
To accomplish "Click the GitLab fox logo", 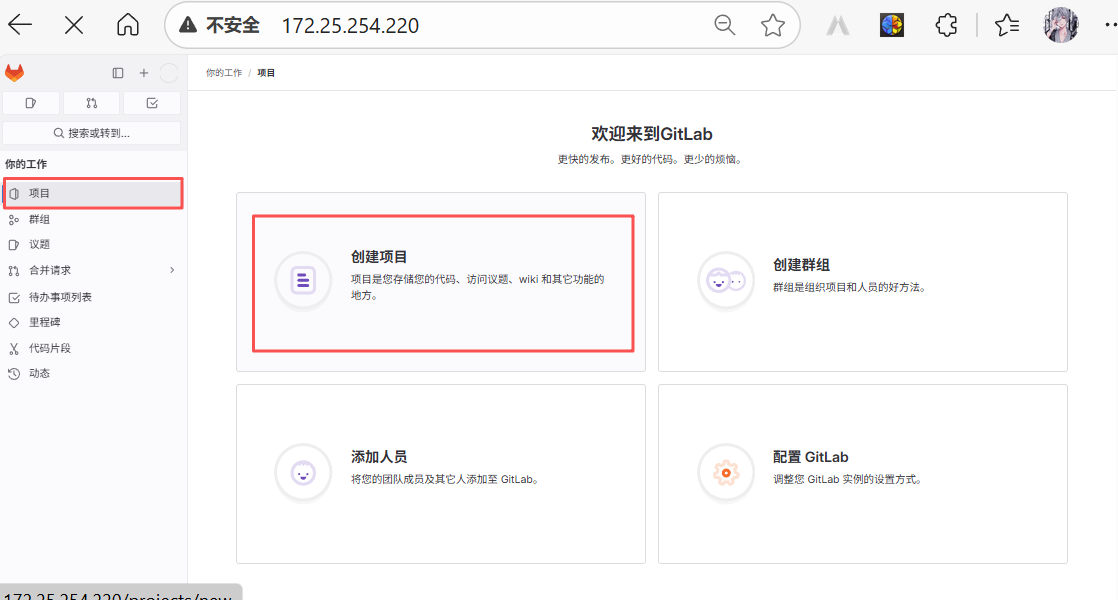I will (x=14, y=73).
